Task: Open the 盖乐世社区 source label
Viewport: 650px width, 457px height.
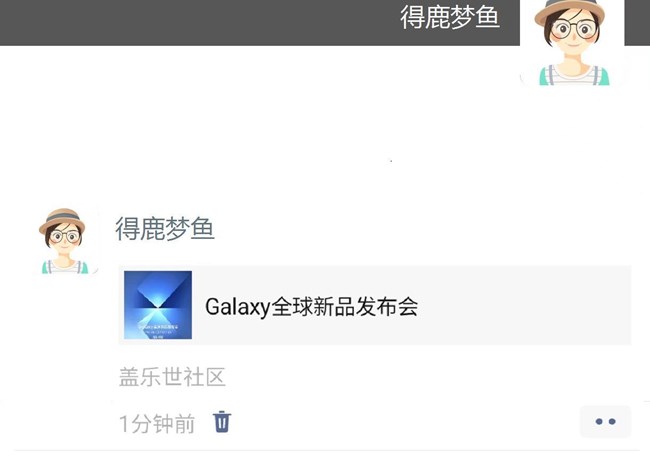Action: click(x=172, y=377)
